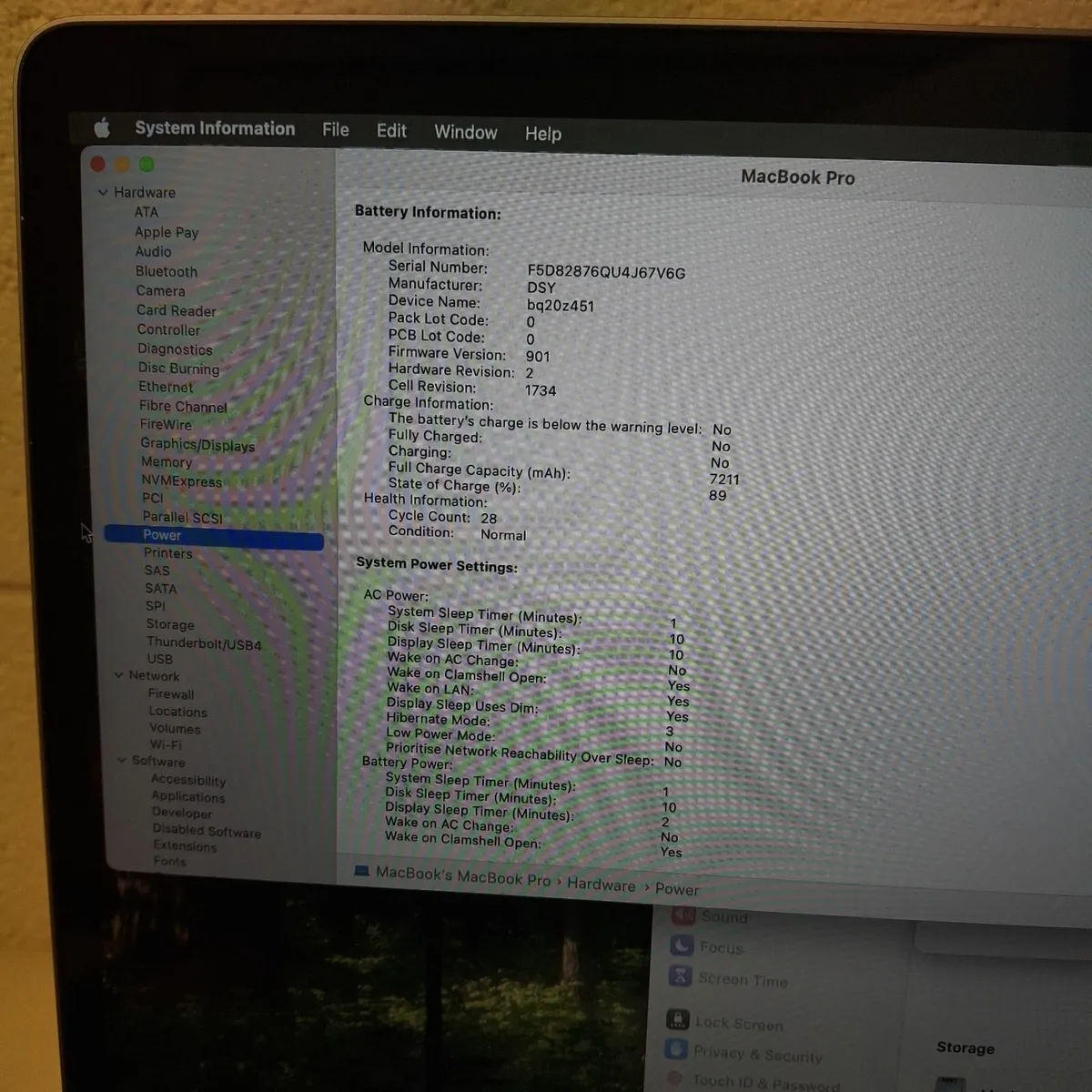
Task: Select Memory in the sidebar
Action: [167, 461]
